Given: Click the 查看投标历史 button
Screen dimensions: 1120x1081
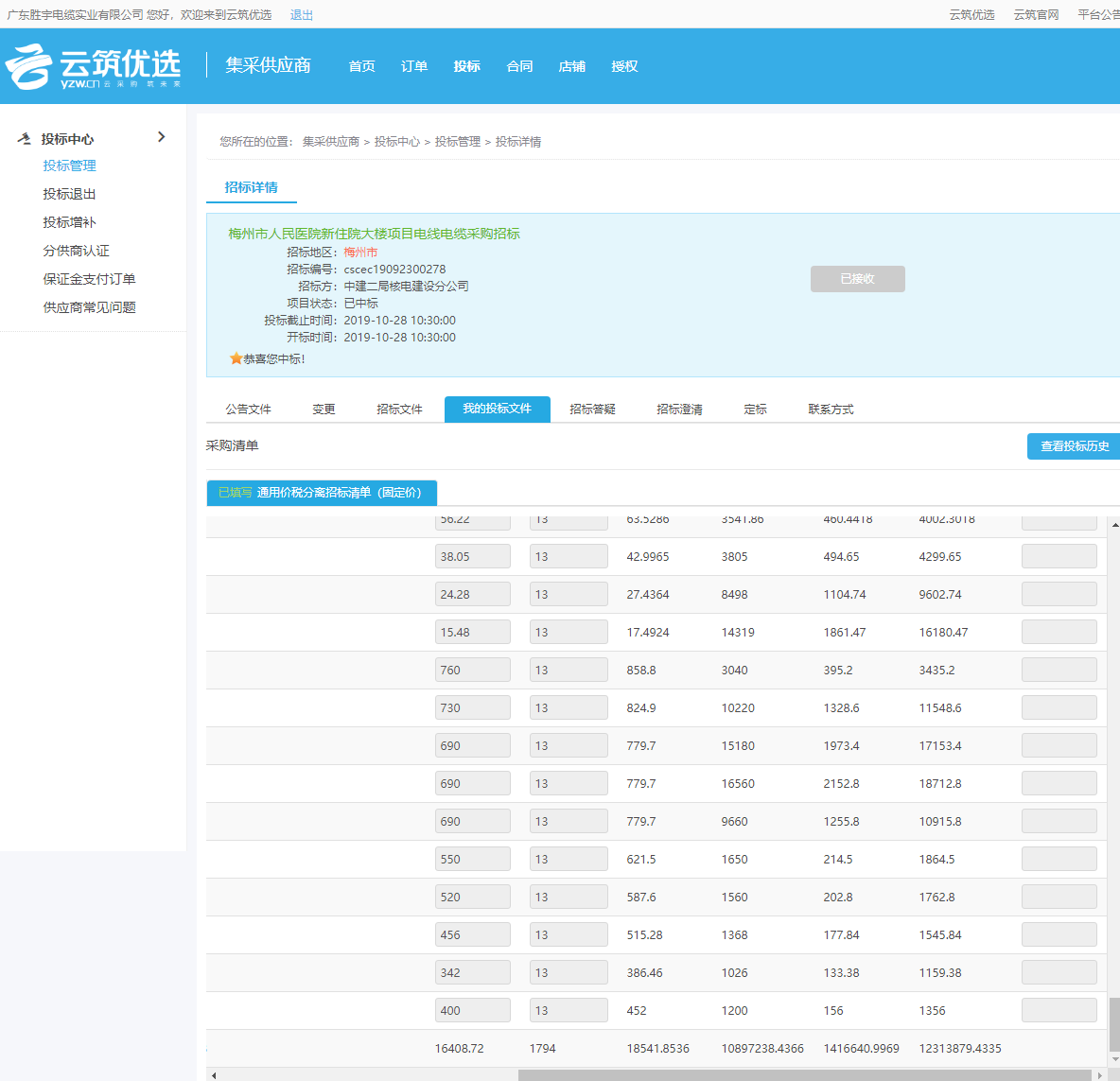Looking at the screenshot, I should pyautogui.click(x=1074, y=445).
